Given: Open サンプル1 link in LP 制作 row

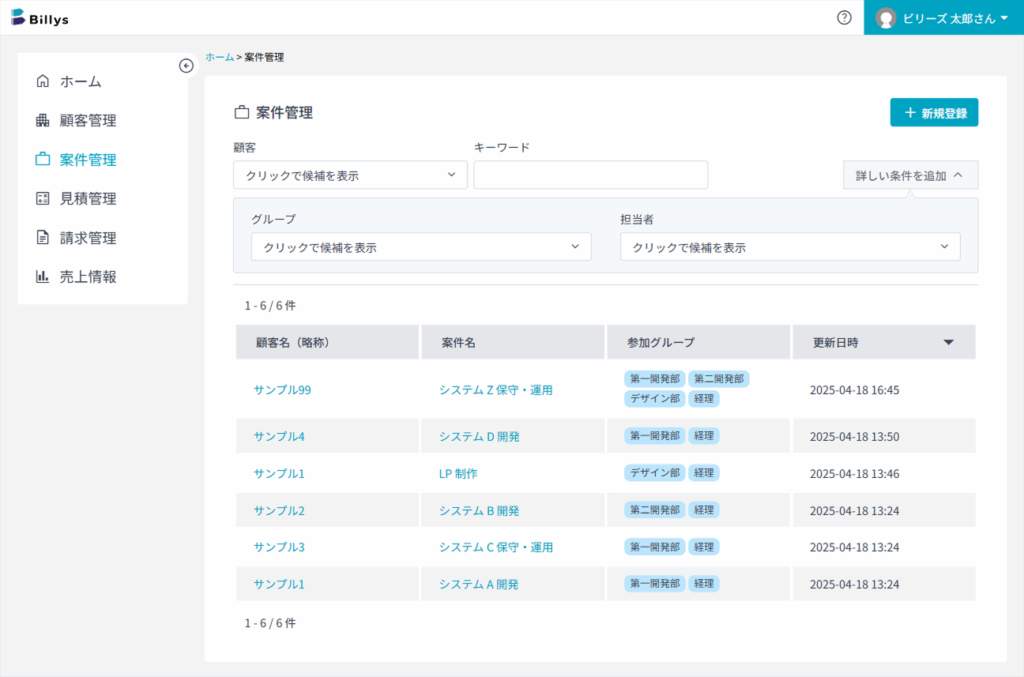Looking at the screenshot, I should [279, 473].
